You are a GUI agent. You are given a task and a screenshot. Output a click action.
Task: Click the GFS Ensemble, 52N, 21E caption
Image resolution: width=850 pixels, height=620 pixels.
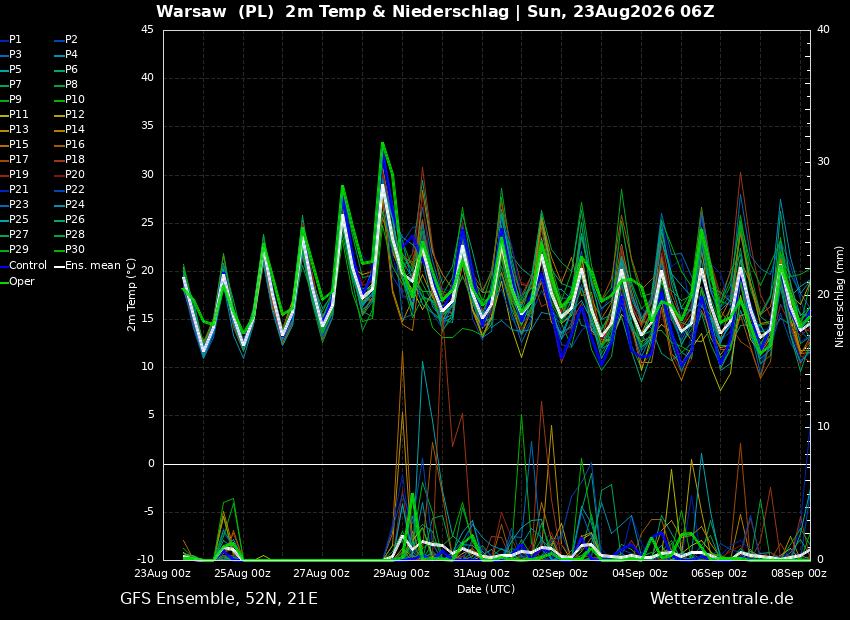coord(219,599)
